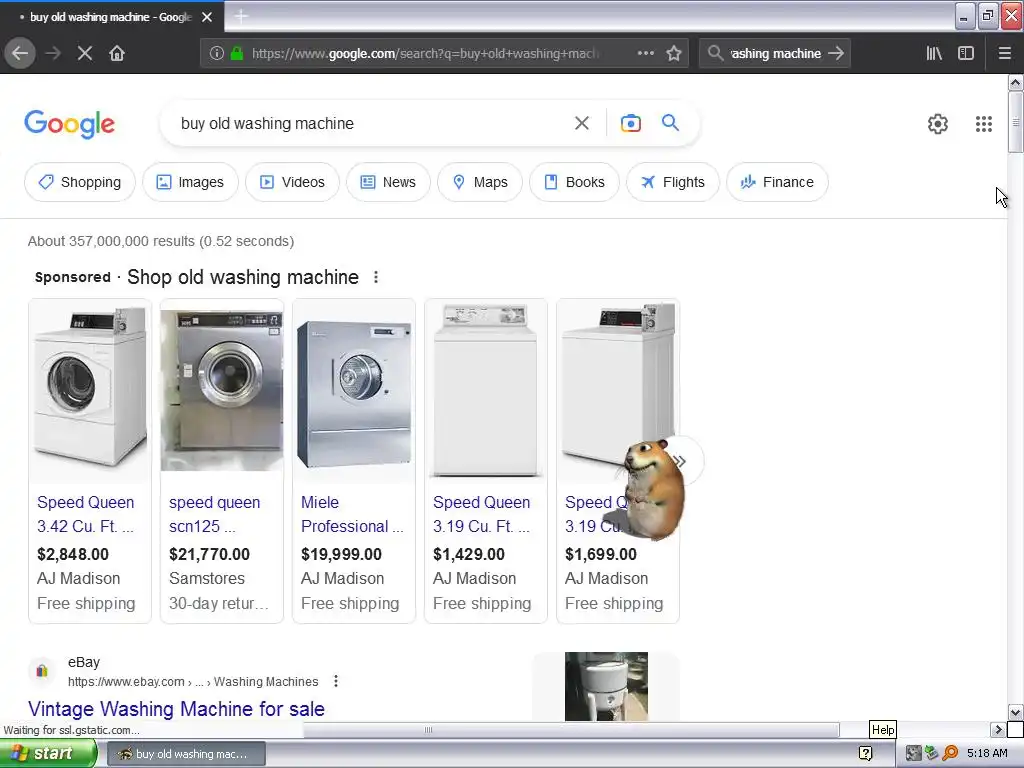Open a new browser tab with plus

tap(241, 16)
